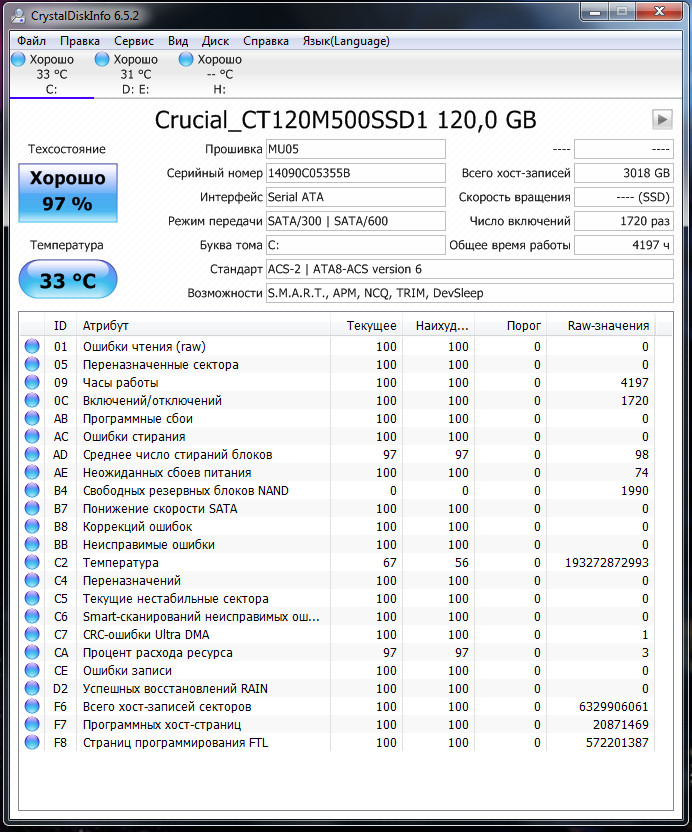Click status orb for 0C Включений/отключений
692x832 pixels.
coord(32,400)
